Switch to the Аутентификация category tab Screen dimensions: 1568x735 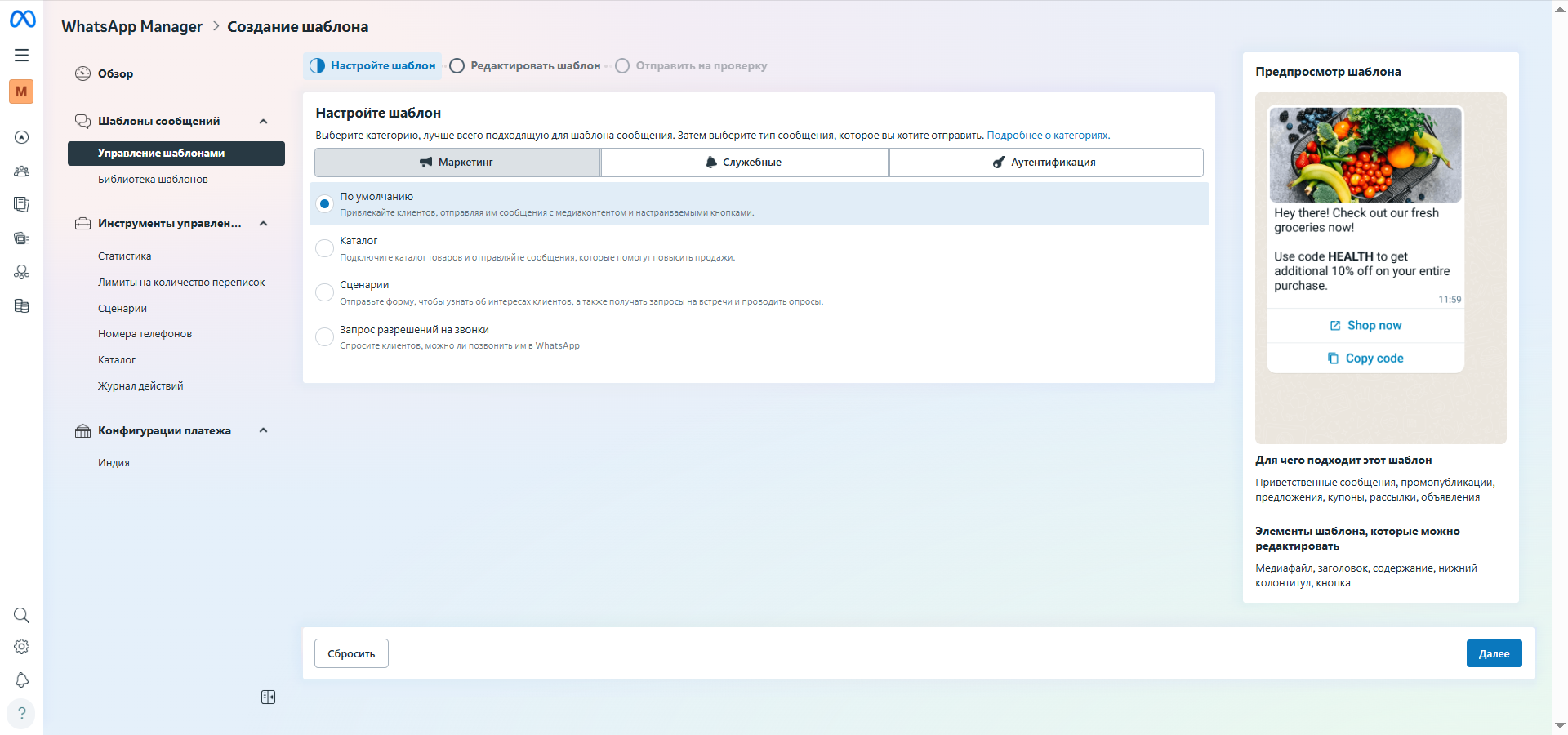[1045, 163]
